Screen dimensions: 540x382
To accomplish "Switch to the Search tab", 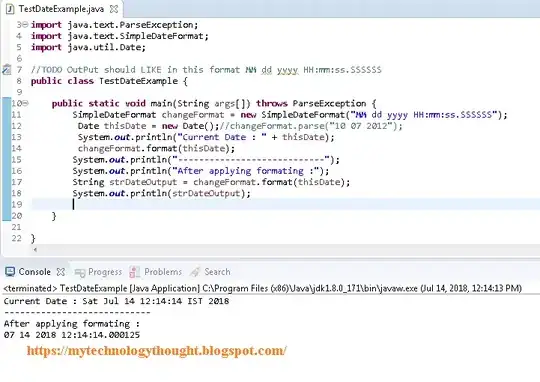I will (217, 272).
